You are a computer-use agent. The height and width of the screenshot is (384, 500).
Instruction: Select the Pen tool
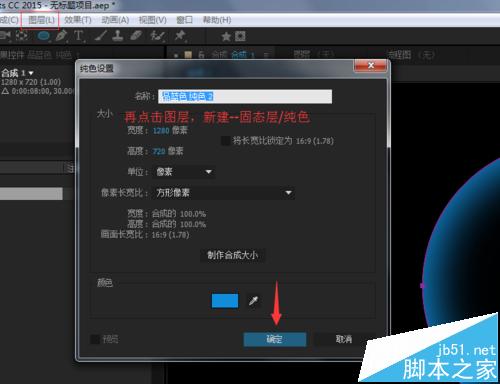tap(61, 35)
